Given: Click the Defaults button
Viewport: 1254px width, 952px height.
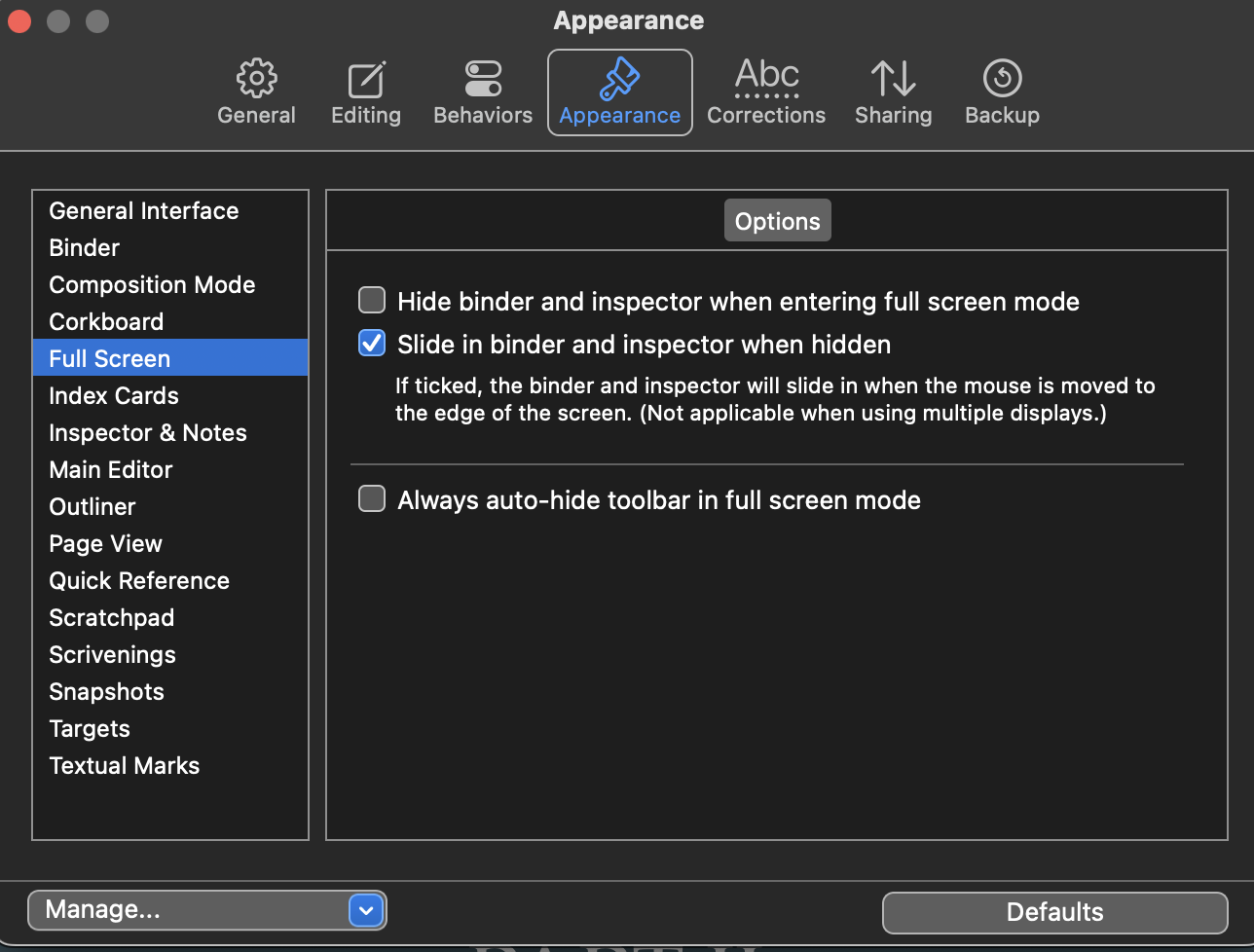Looking at the screenshot, I should [1054, 912].
